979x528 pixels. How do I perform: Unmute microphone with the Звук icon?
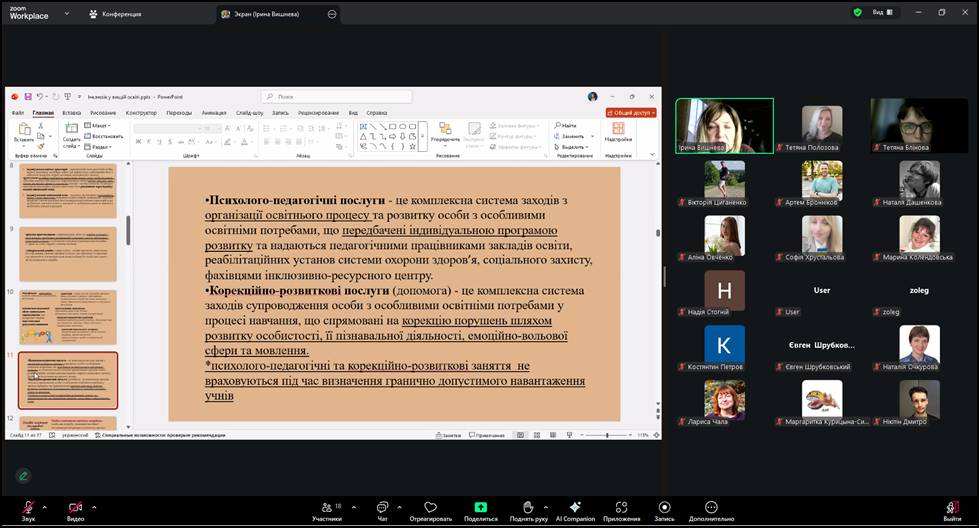28,507
